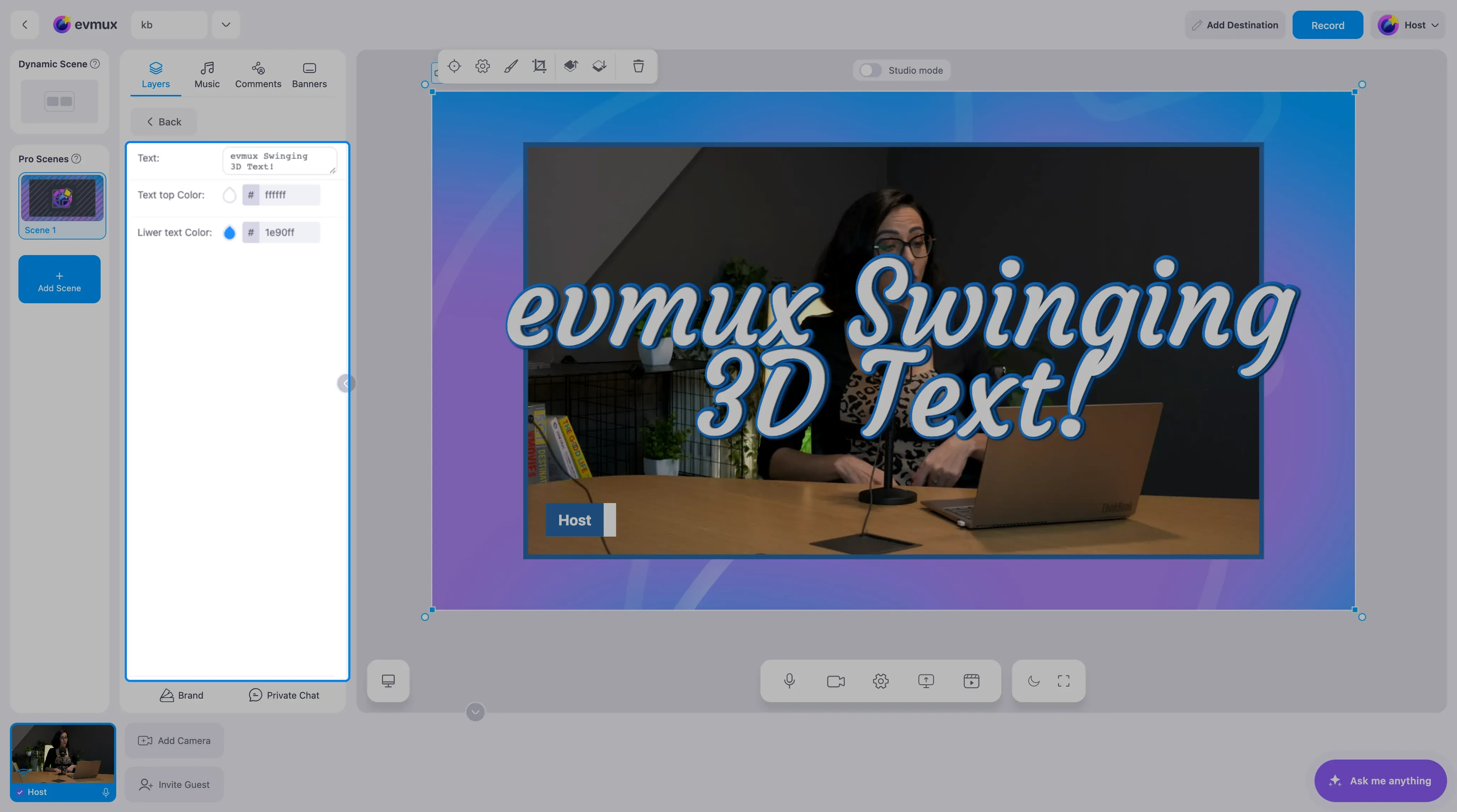
Task: Open Dynamic Scene help question mark
Action: [95, 64]
